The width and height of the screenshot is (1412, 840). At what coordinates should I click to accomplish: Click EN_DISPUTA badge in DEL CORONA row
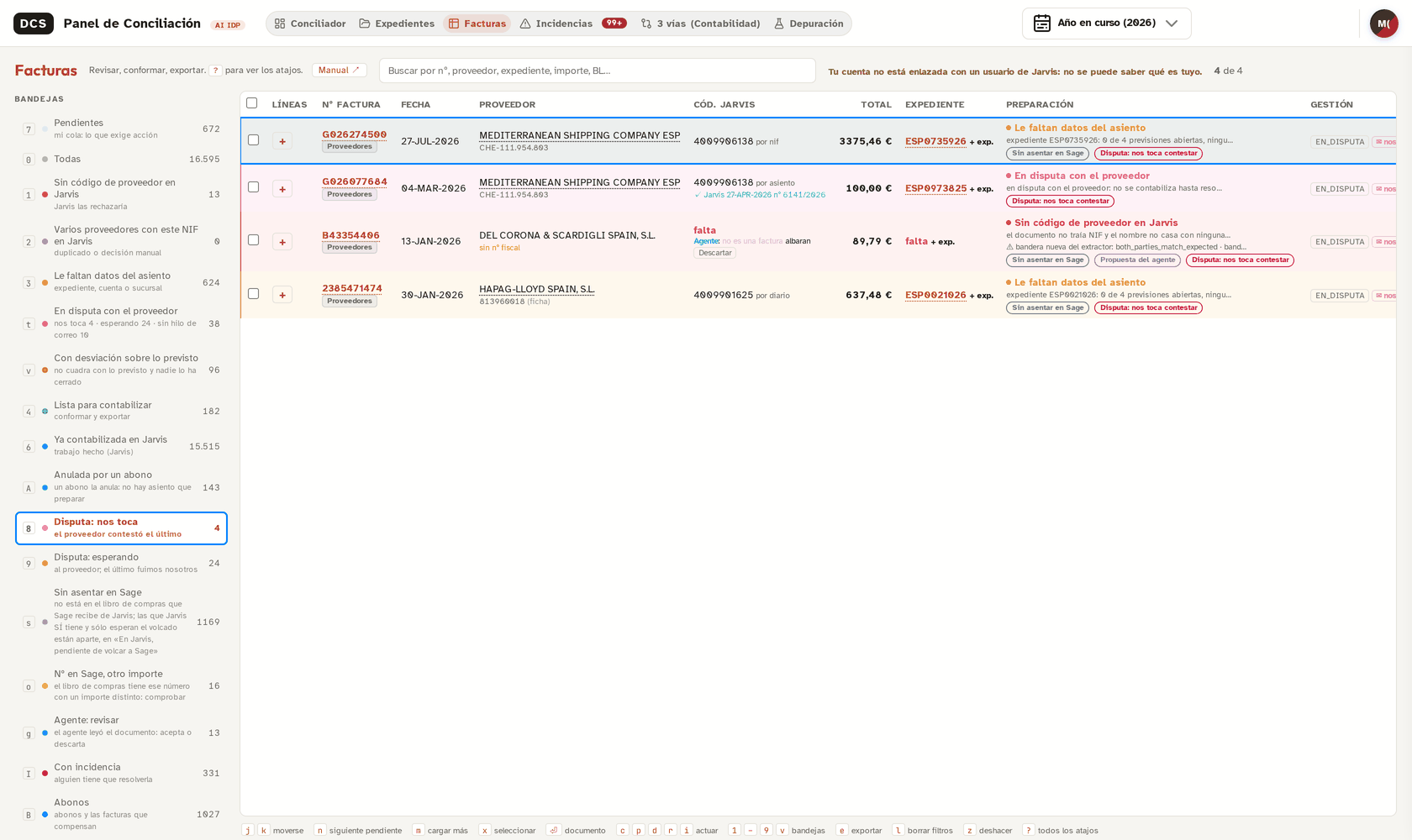click(x=1340, y=242)
